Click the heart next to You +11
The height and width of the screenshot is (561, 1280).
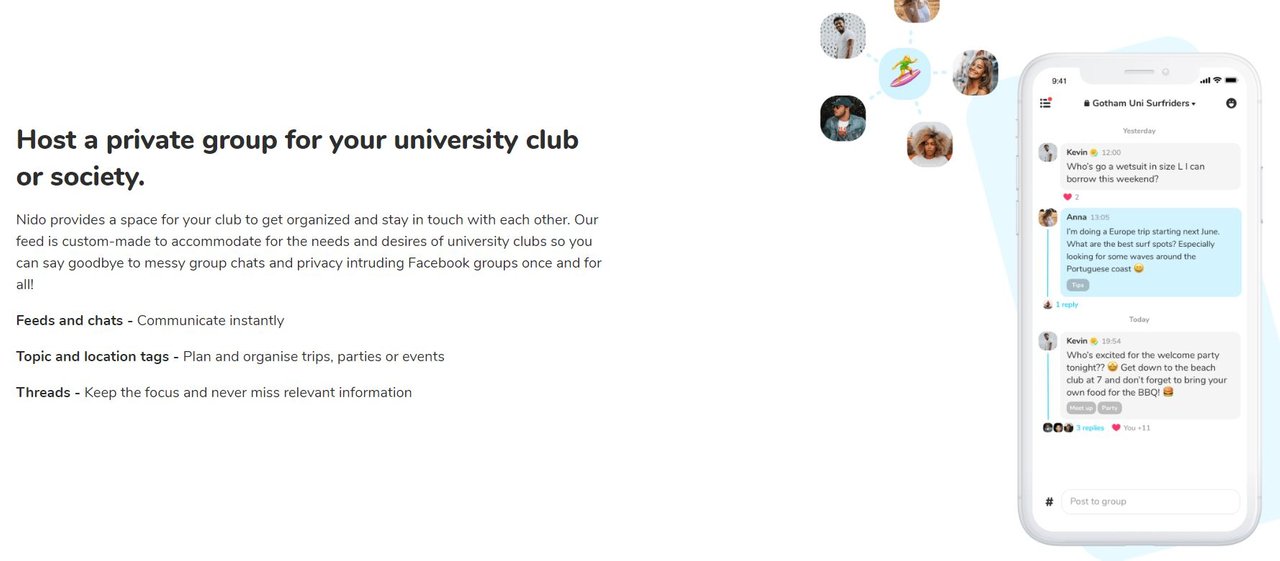pos(1116,428)
